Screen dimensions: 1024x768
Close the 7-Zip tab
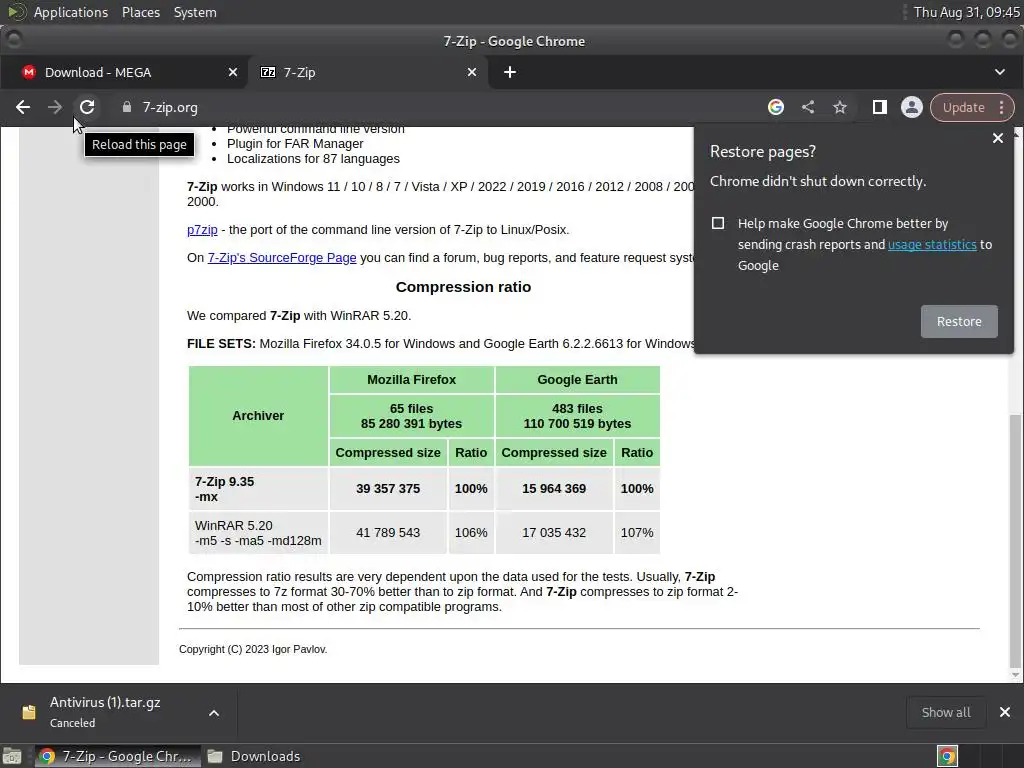pyautogui.click(x=472, y=72)
